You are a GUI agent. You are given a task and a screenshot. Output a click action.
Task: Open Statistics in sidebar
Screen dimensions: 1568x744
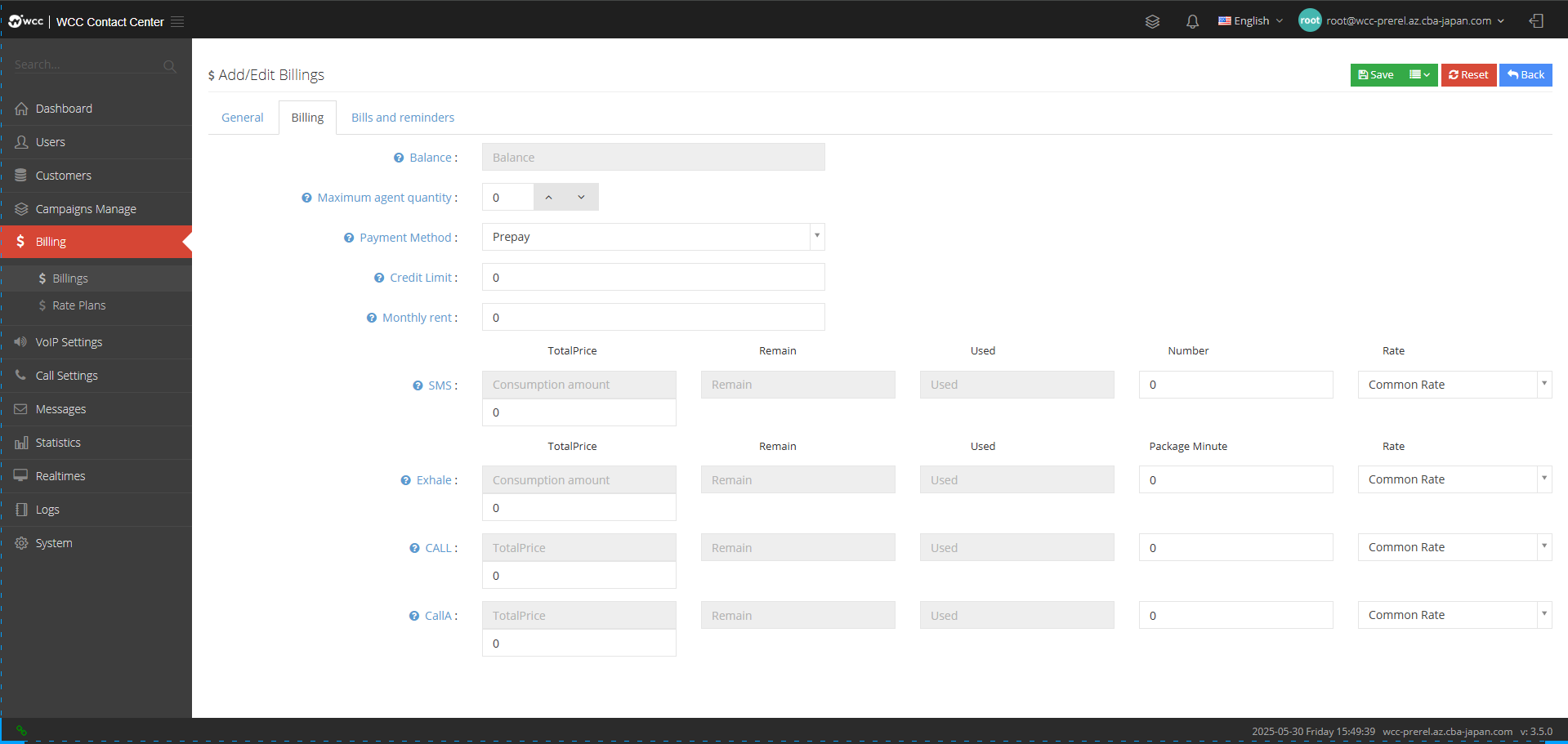point(96,443)
